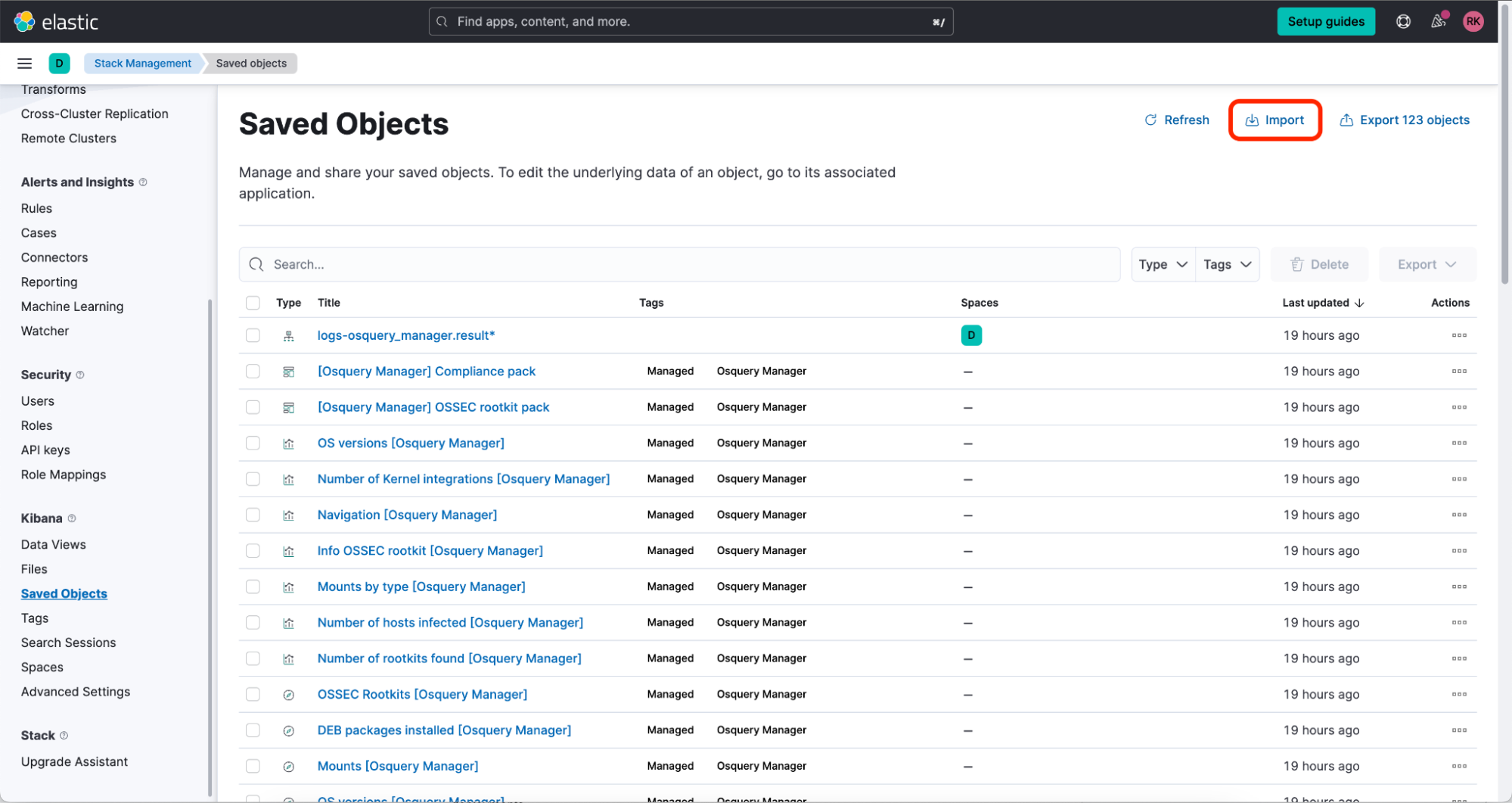Open actions menu for OS versions row
Viewport: 1512px width, 803px height.
tap(1459, 444)
